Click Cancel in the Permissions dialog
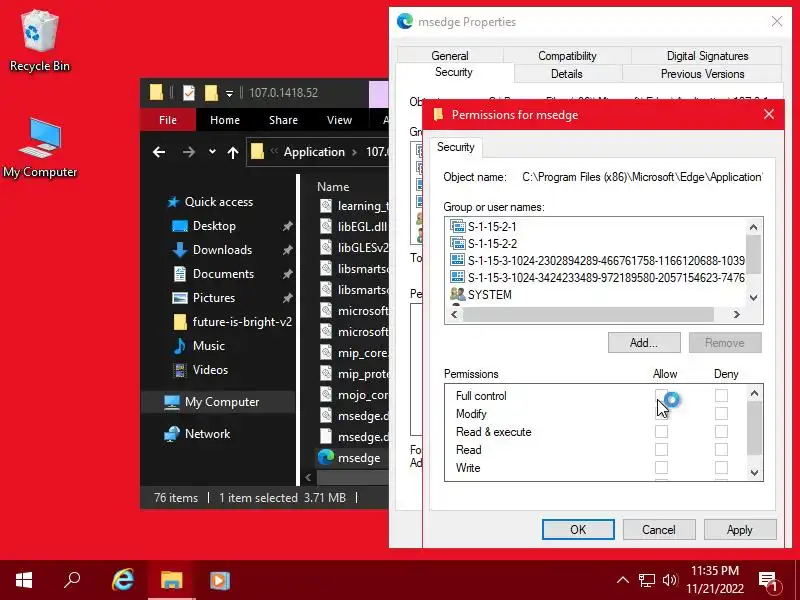800x600 pixels. pyautogui.click(x=659, y=530)
